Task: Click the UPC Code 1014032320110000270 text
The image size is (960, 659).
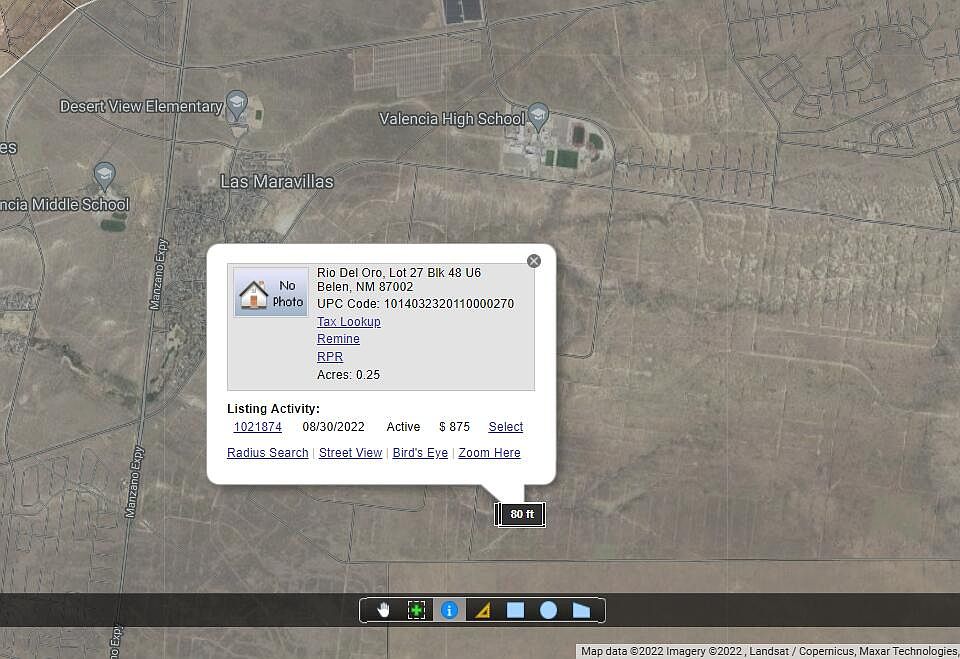Action: [415, 304]
